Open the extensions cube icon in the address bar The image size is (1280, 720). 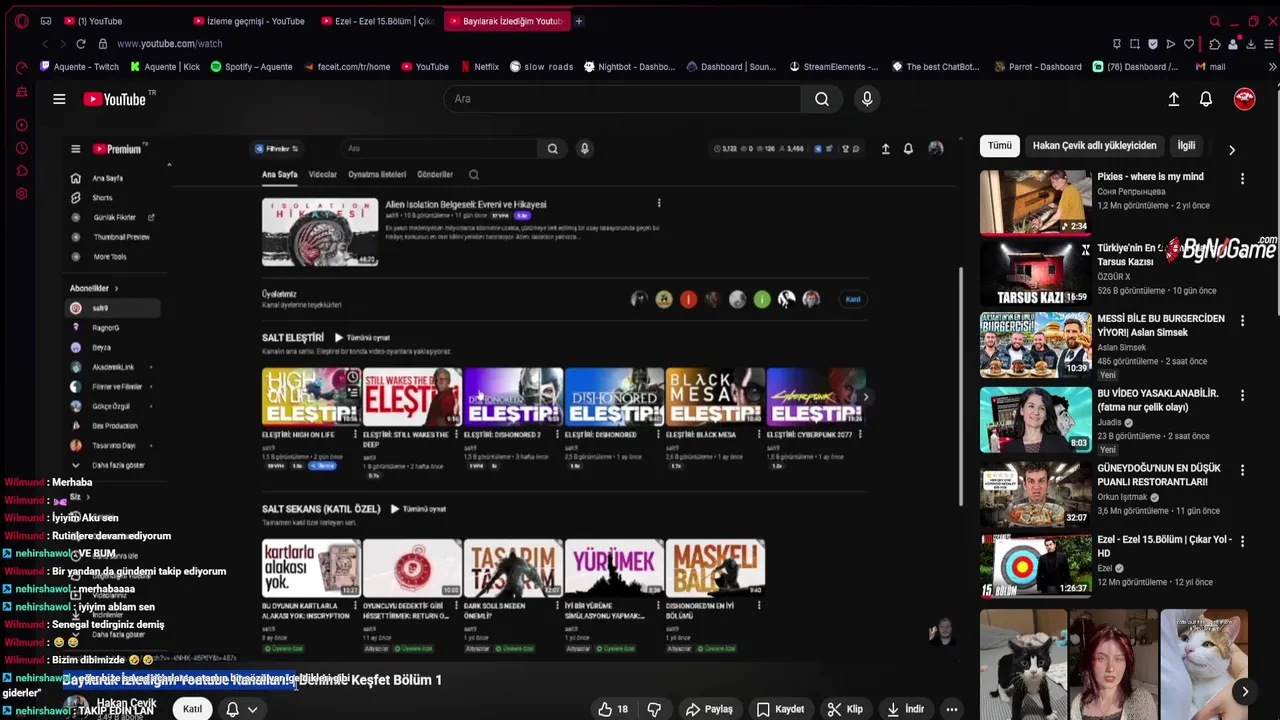(1215, 44)
